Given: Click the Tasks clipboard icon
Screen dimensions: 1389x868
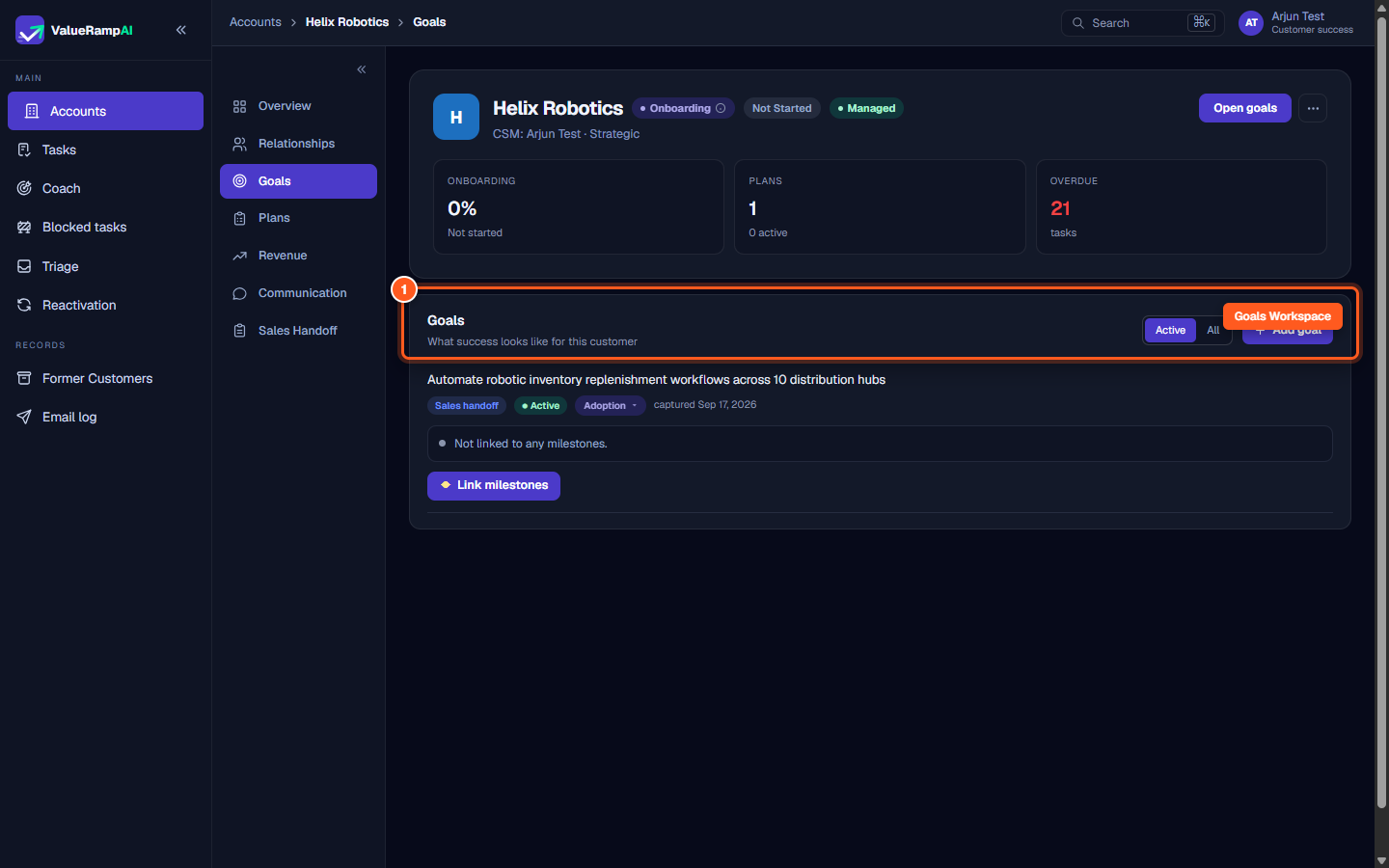Looking at the screenshot, I should click(24, 149).
